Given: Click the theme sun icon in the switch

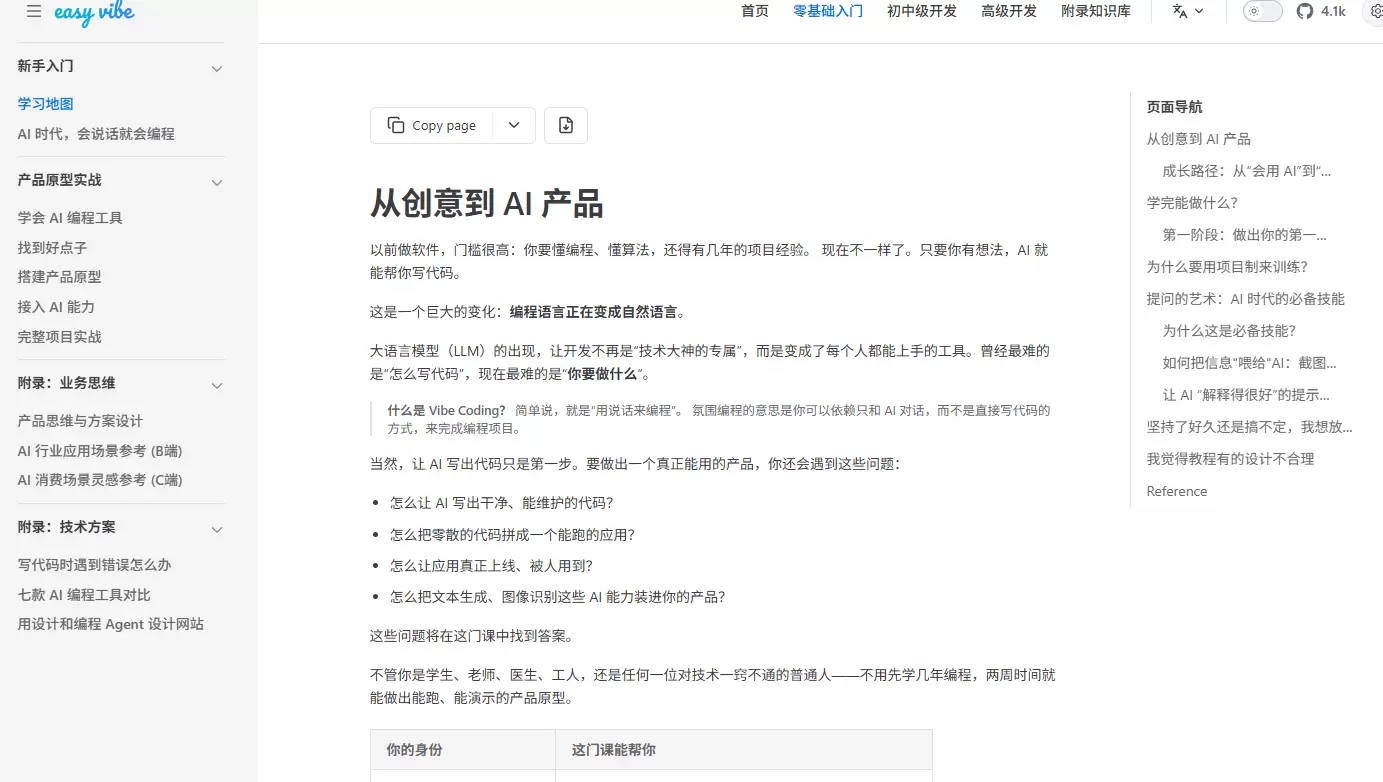Looking at the screenshot, I should (x=1254, y=11).
